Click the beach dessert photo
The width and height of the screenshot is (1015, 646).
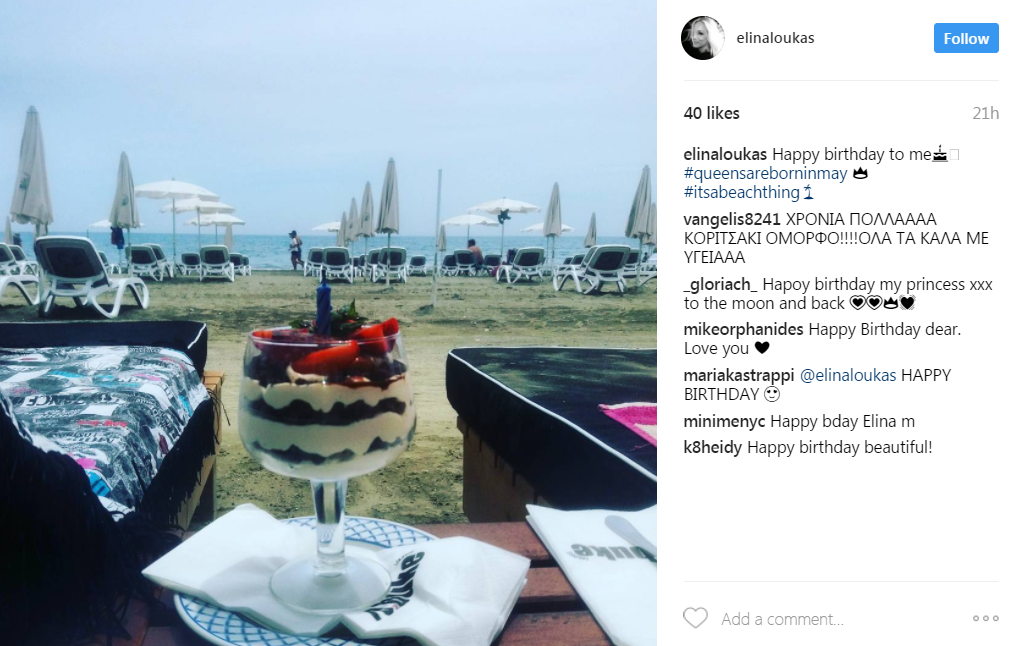point(328,323)
